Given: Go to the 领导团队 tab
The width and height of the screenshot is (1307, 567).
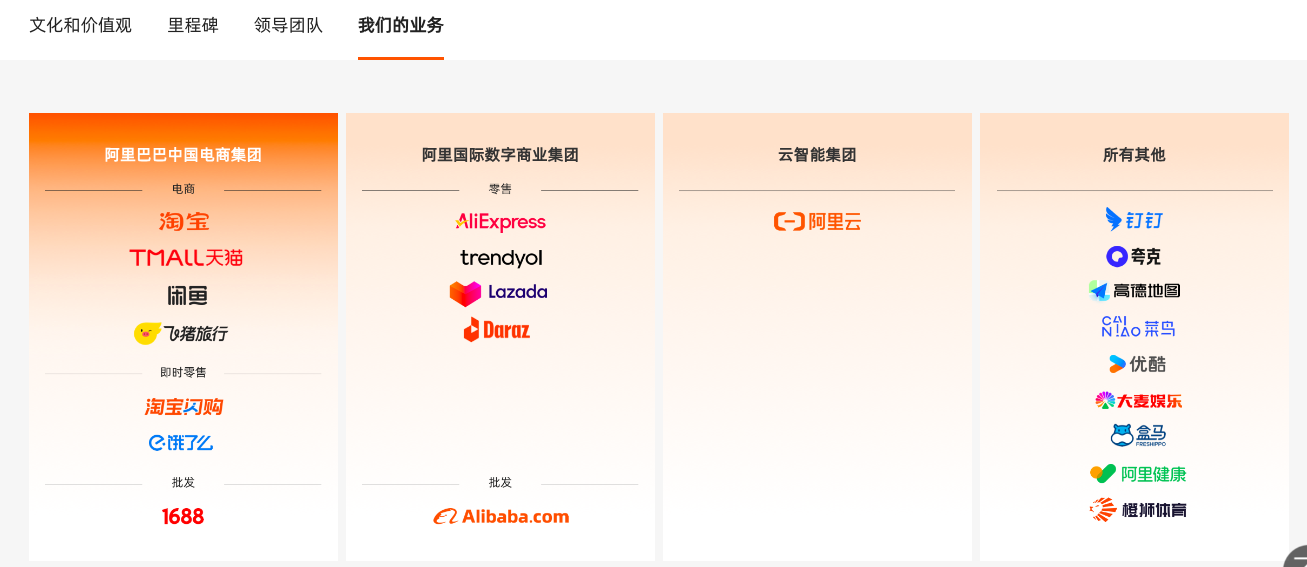Looking at the screenshot, I should coord(288,26).
